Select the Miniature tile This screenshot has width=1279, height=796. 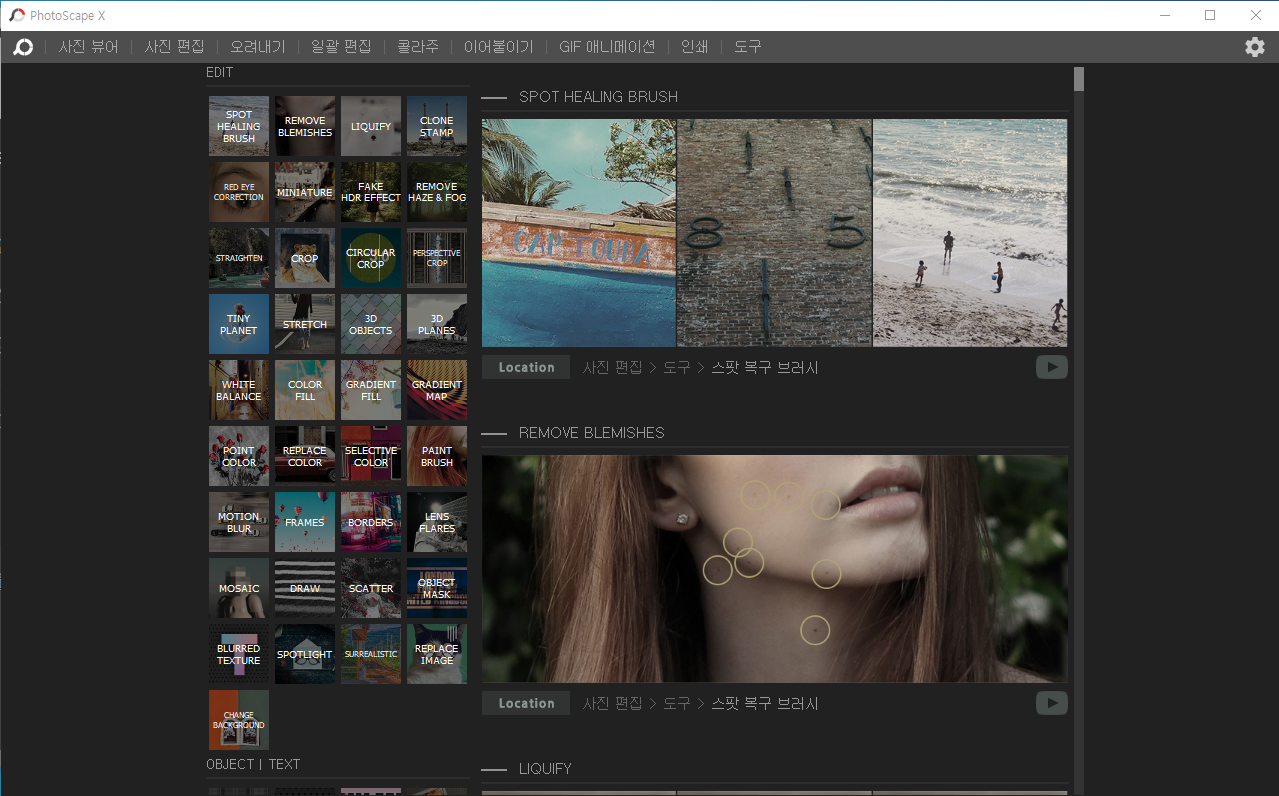click(x=305, y=192)
